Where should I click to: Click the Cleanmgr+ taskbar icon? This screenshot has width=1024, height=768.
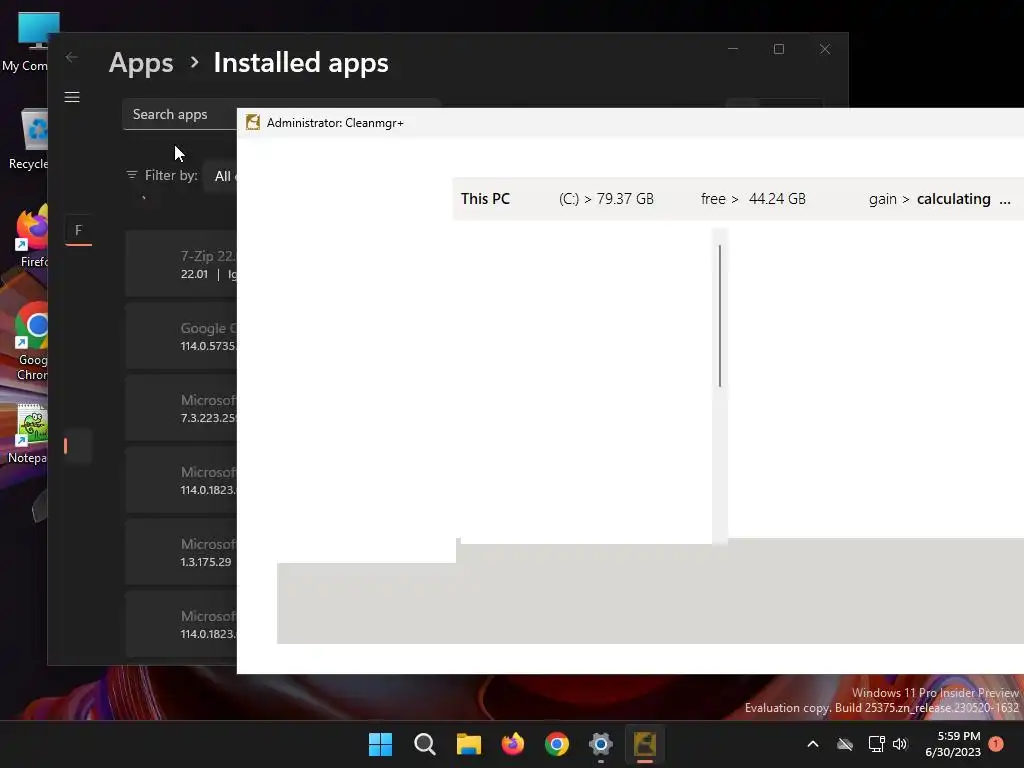pyautogui.click(x=645, y=744)
